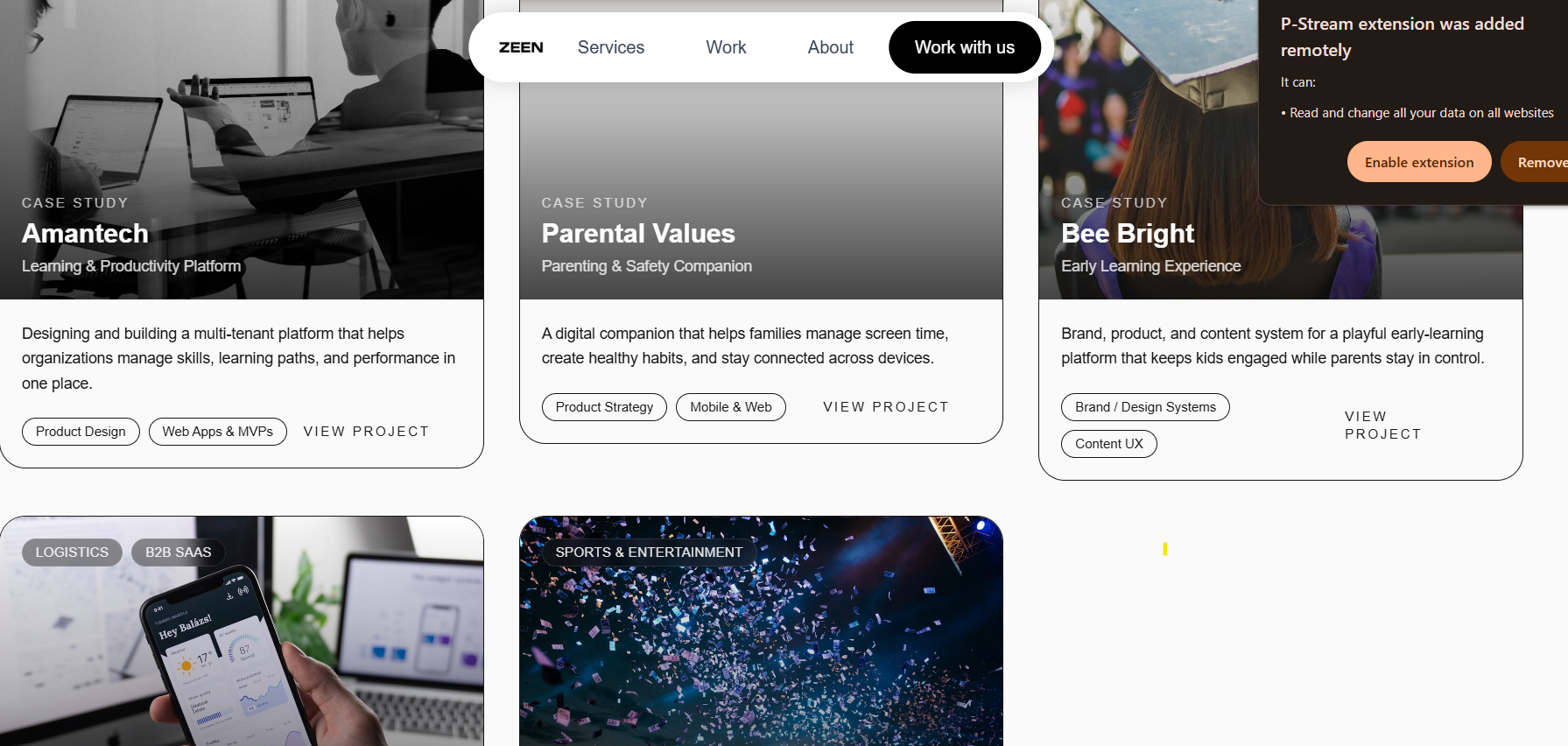
Task: Enable the P-Stream extension
Action: 1419,162
